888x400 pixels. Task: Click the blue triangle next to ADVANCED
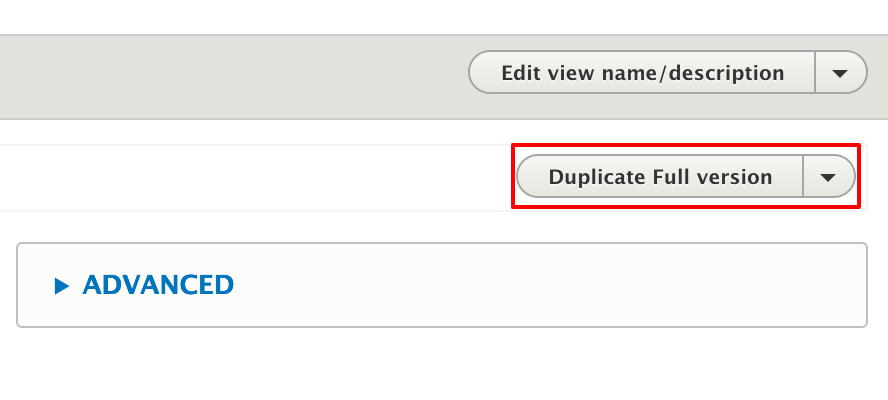click(x=62, y=286)
